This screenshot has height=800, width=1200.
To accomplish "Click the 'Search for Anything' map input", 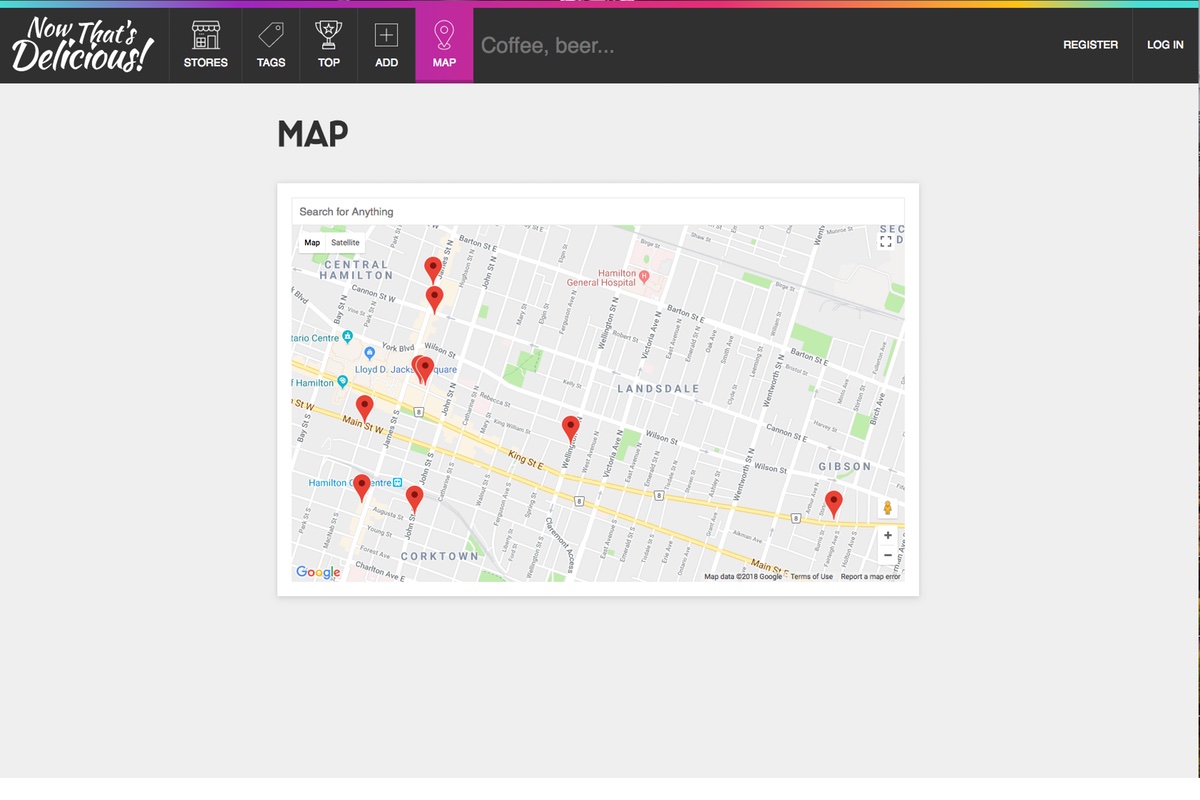I will (x=597, y=212).
